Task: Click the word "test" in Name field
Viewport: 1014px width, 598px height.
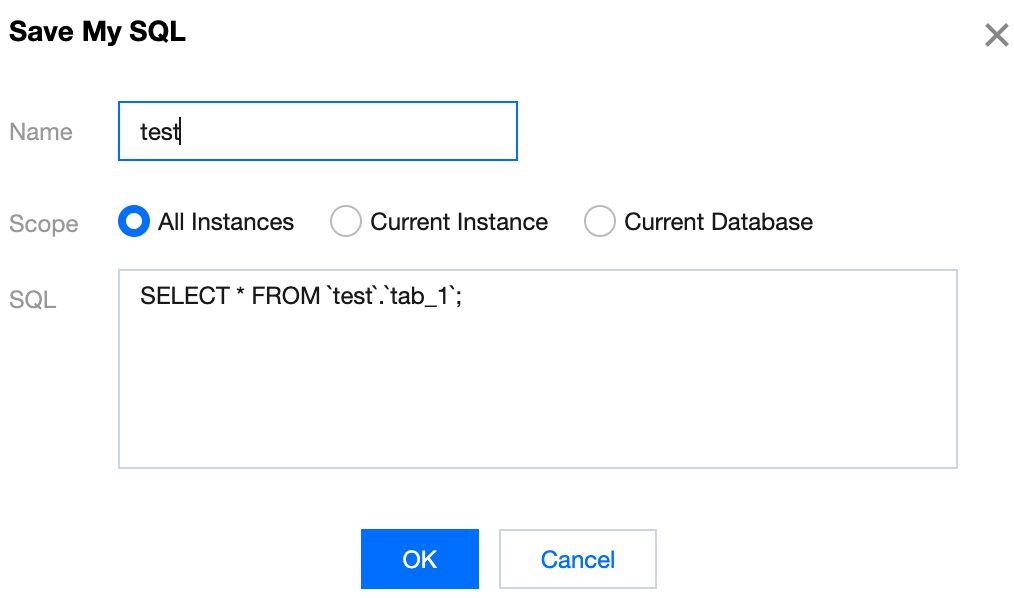Action: (158, 132)
